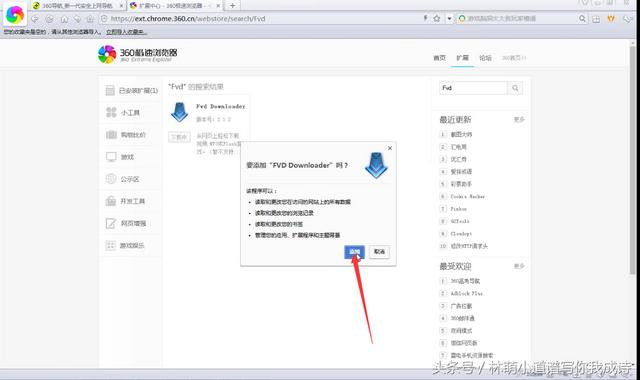
Task: Switch to the 扩展 tab
Action: (462, 58)
